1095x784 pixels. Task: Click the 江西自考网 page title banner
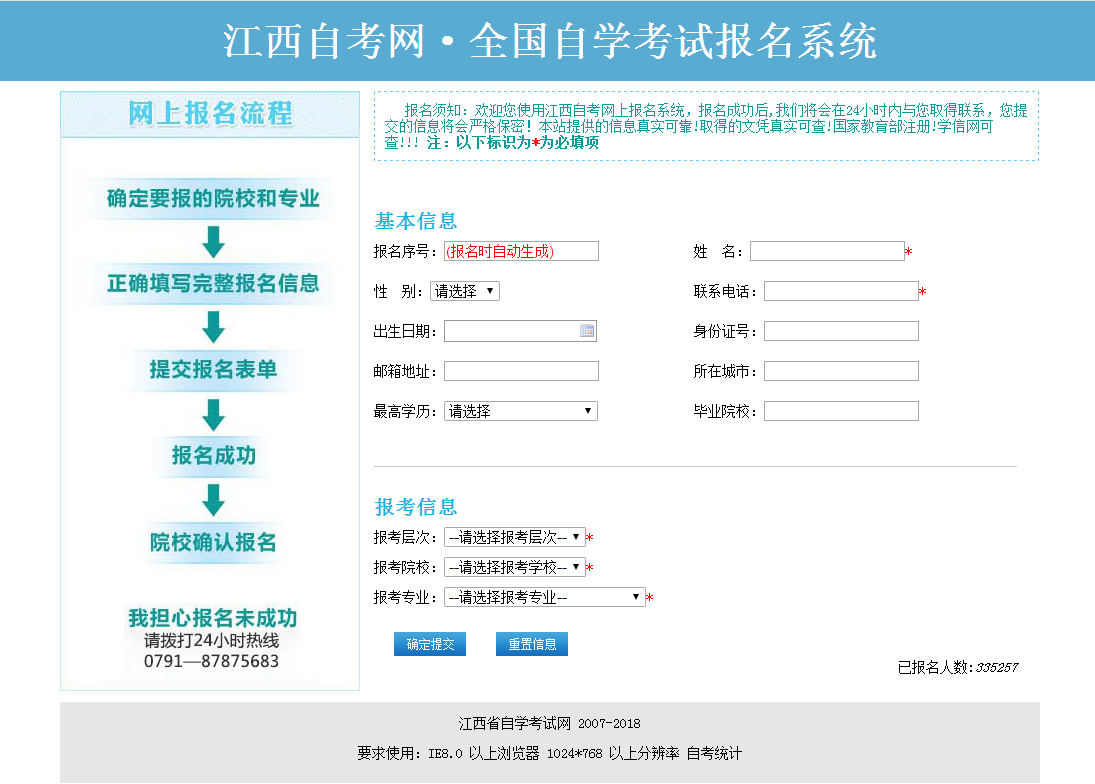pos(547,39)
